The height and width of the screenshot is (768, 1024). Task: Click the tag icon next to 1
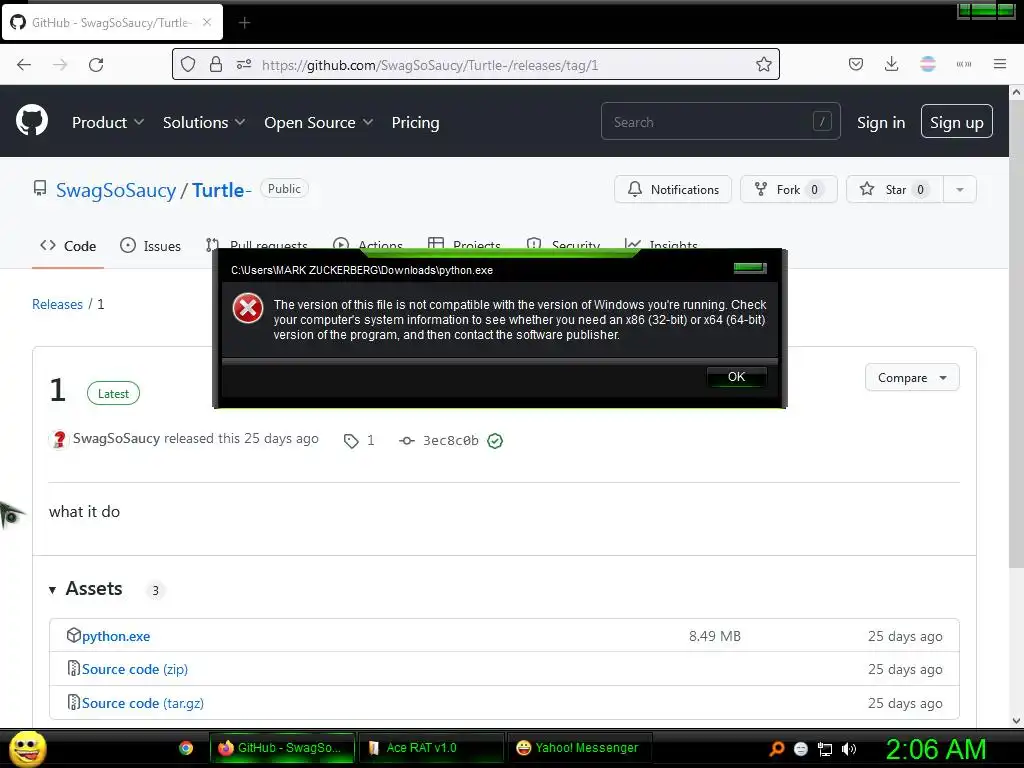pyautogui.click(x=351, y=441)
